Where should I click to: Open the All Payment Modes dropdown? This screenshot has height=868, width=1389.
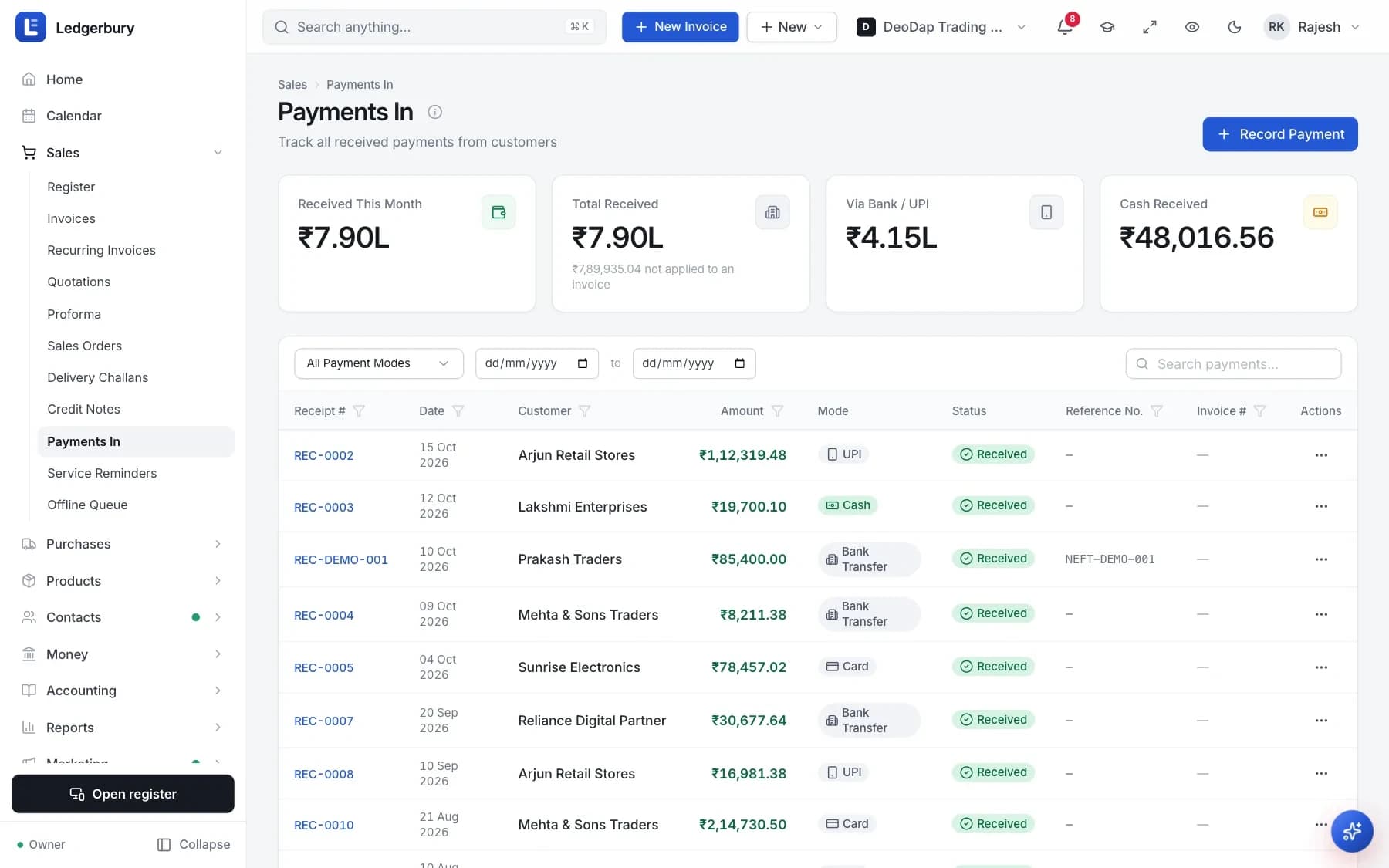(379, 363)
